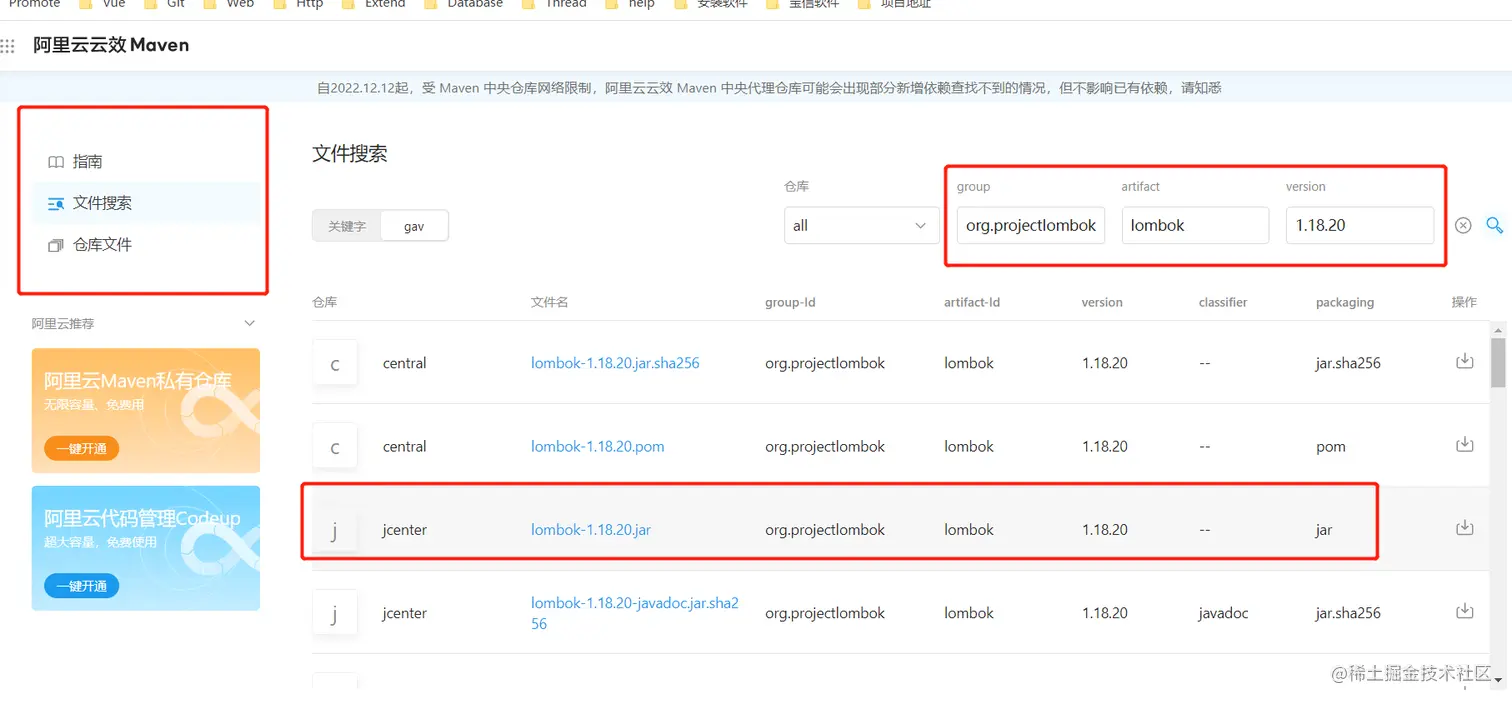This screenshot has width=1512, height=704.
Task: Click the search magnifier icon
Action: (1494, 225)
